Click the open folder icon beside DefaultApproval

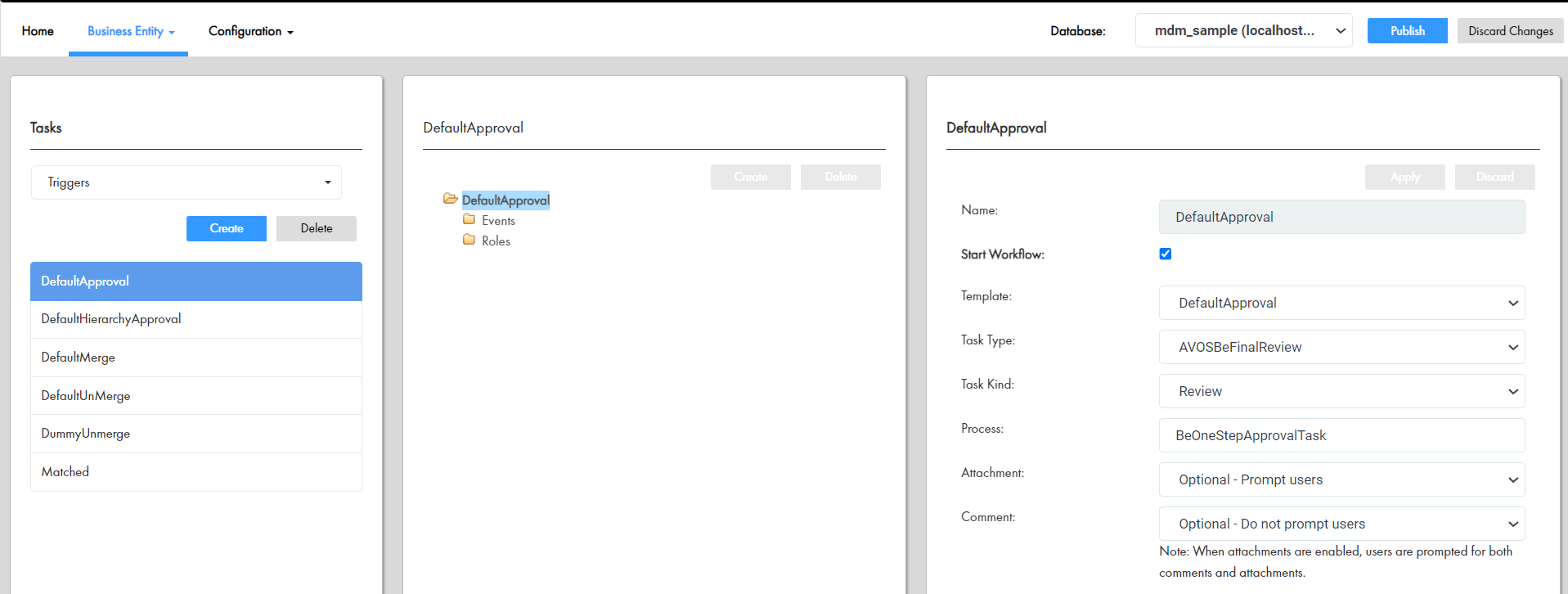point(450,199)
